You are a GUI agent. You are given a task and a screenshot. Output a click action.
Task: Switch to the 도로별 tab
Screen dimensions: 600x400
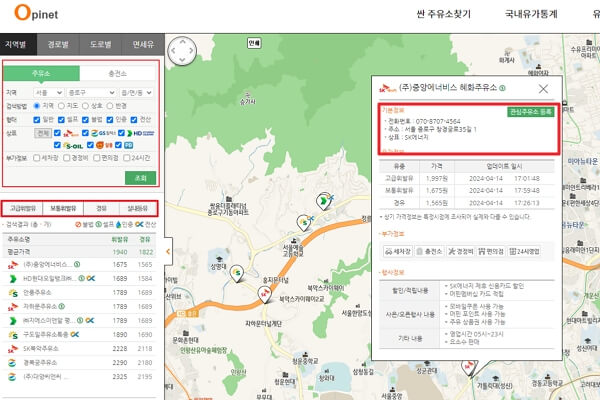[101, 44]
